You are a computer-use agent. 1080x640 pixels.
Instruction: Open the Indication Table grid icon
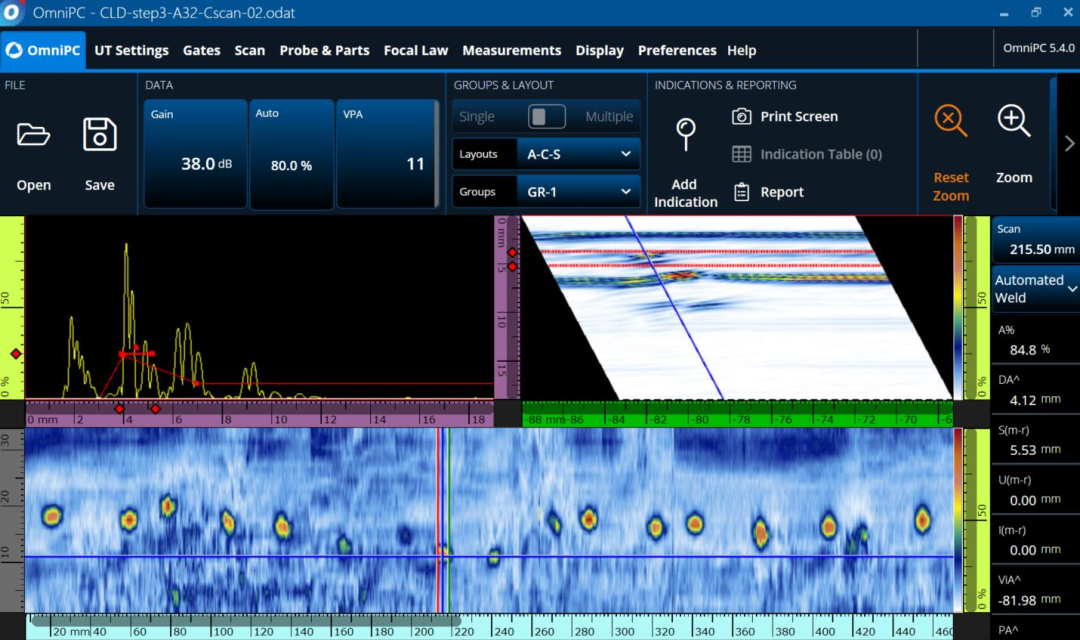point(741,154)
